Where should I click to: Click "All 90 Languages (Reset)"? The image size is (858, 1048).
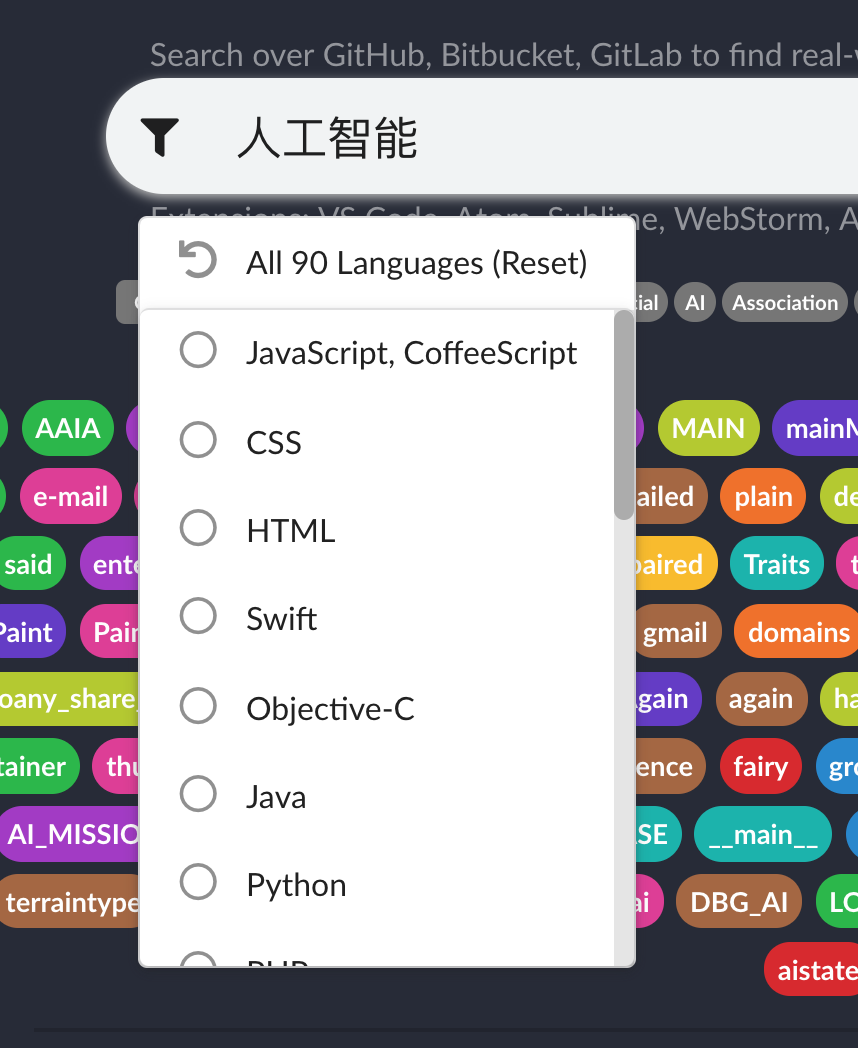coord(416,262)
